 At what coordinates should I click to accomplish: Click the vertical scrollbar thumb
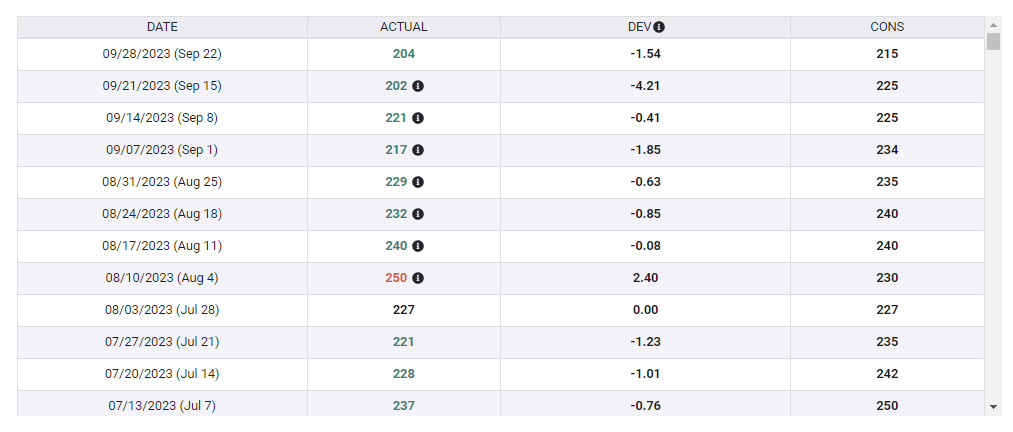point(993,41)
